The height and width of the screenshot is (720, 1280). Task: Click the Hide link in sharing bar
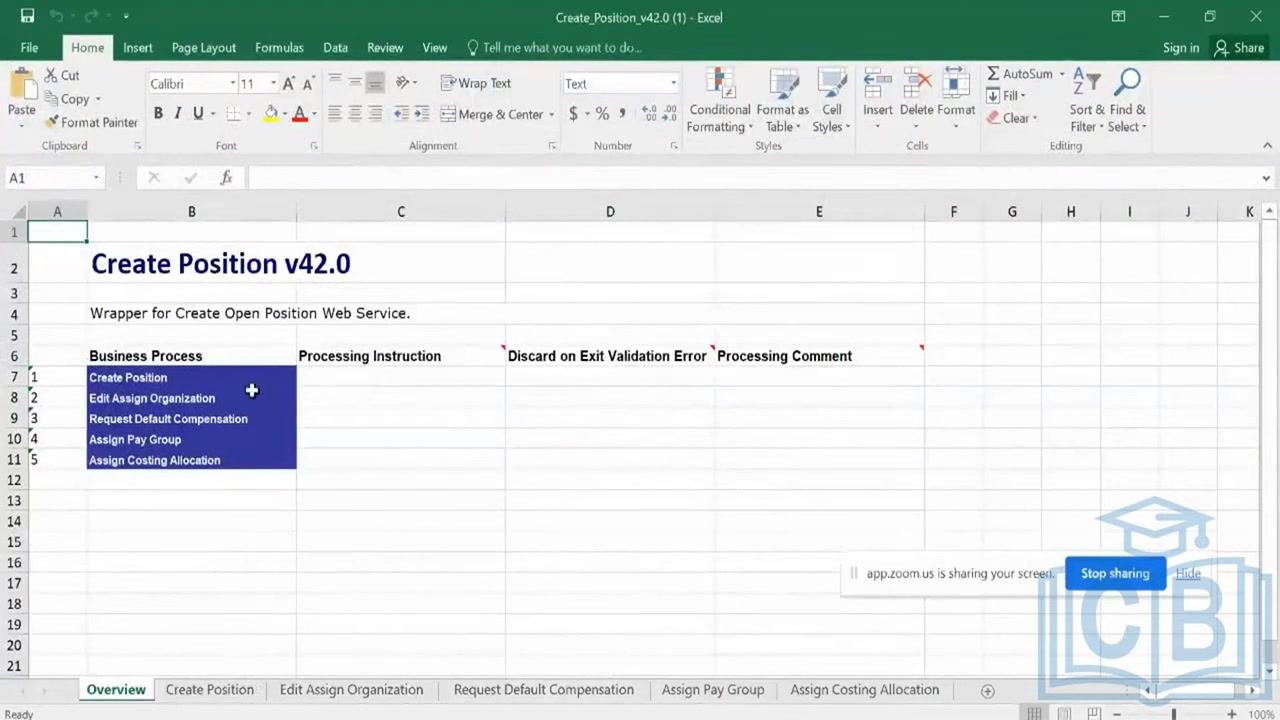click(x=1188, y=573)
